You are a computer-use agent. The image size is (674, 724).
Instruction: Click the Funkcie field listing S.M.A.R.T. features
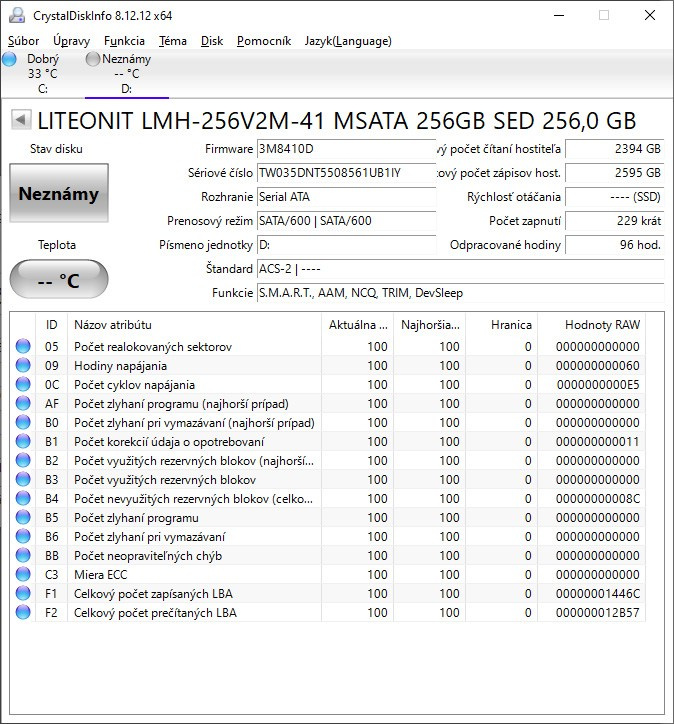coord(460,293)
